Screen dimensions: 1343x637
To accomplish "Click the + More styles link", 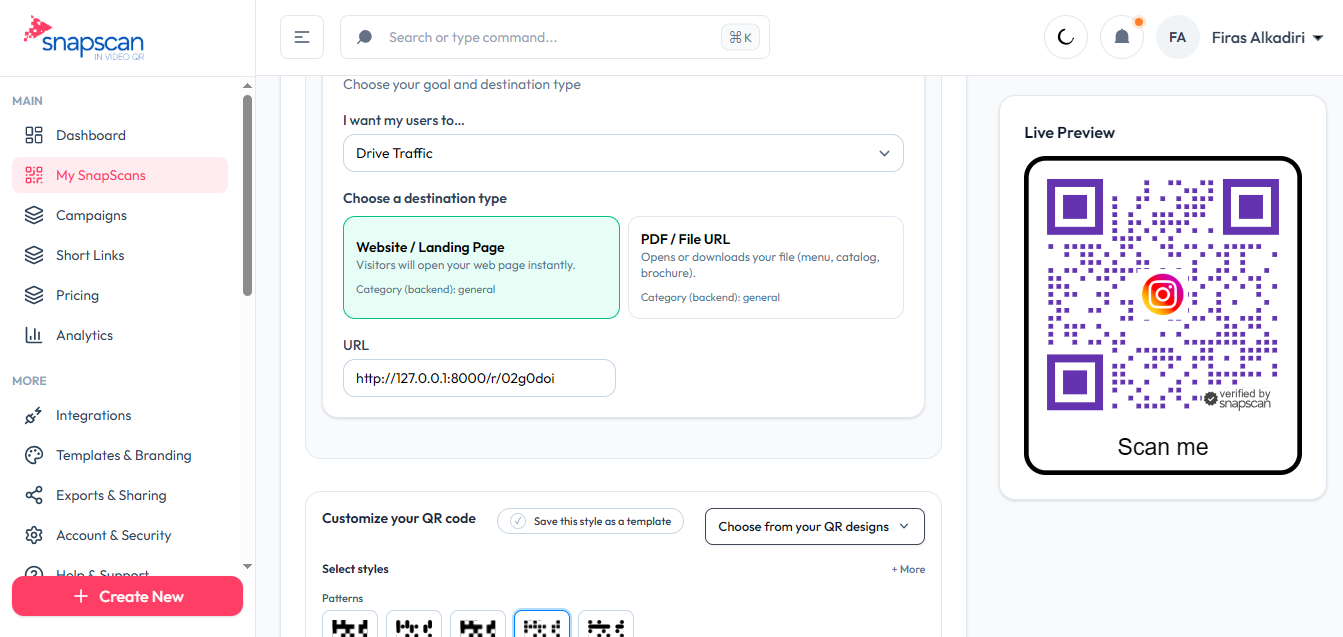I will coord(908,568).
